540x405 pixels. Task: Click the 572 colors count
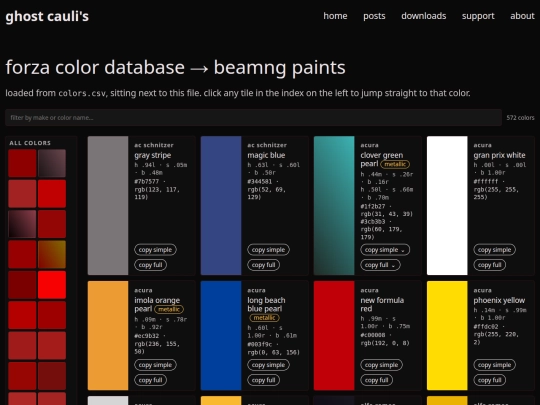(520, 118)
